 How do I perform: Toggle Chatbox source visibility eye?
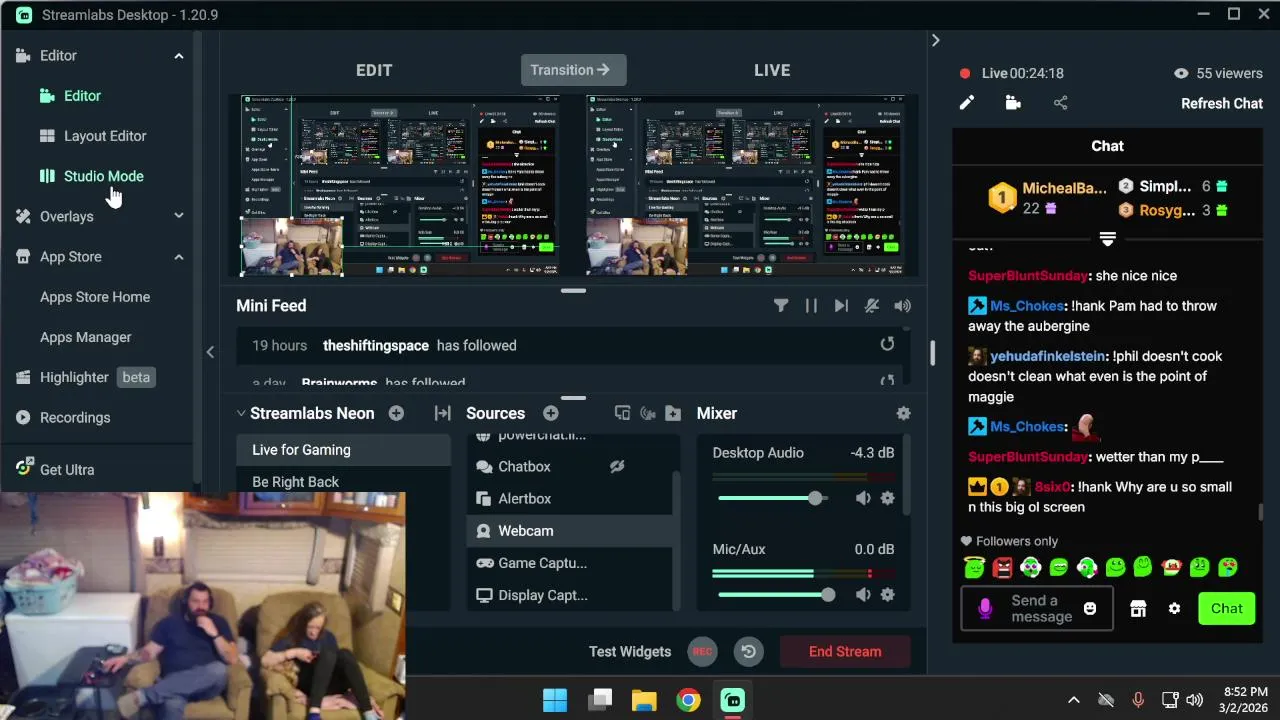617,467
